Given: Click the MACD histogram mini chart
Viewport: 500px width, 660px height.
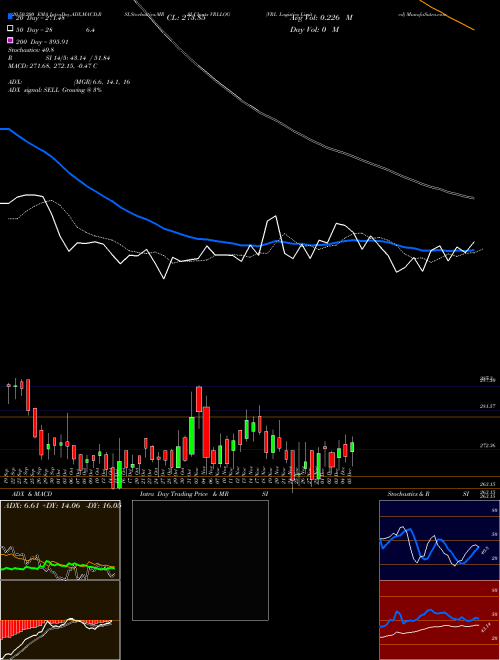Looking at the screenshot, I should point(60,620).
